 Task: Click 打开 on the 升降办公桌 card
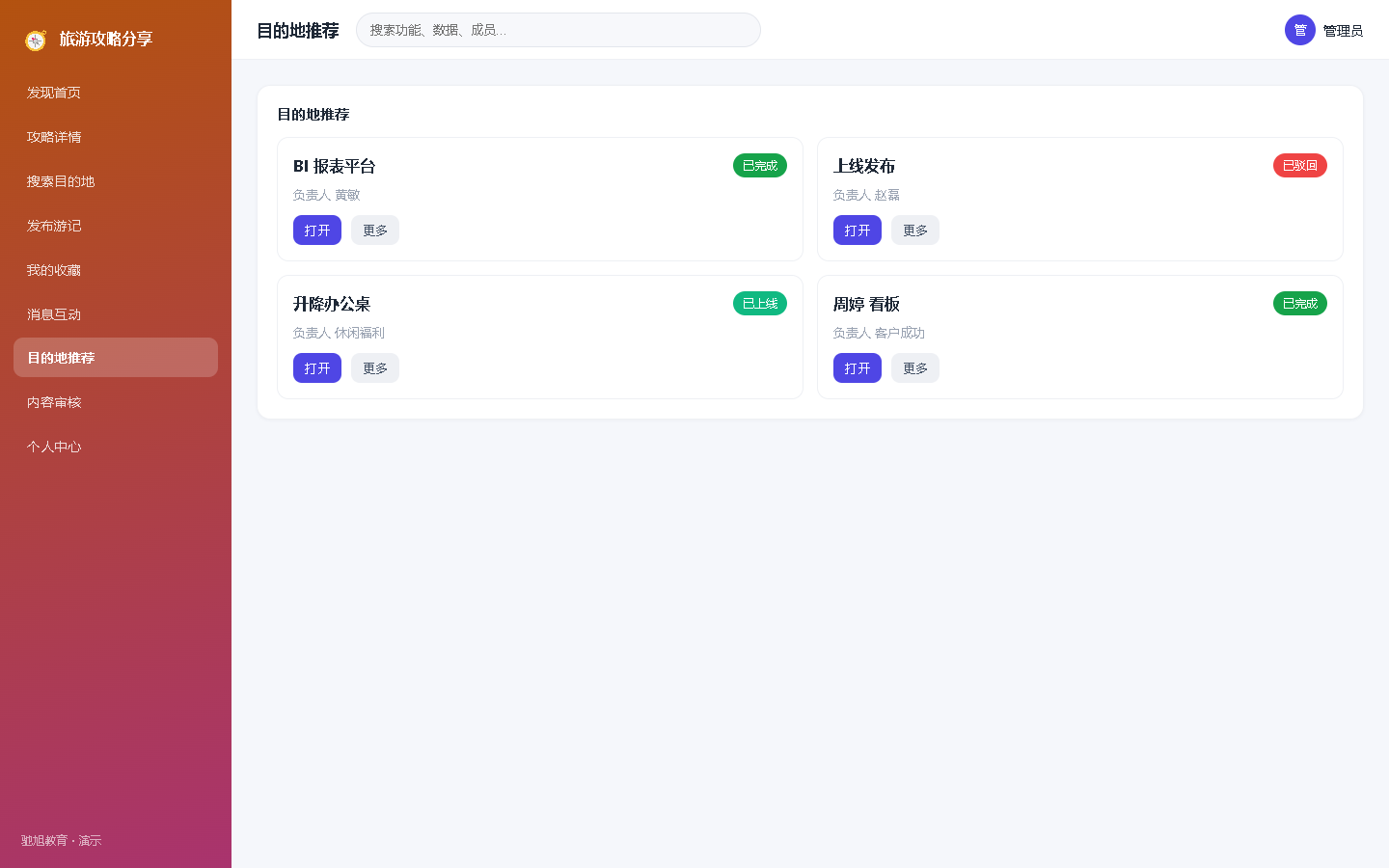pyautogui.click(x=317, y=368)
